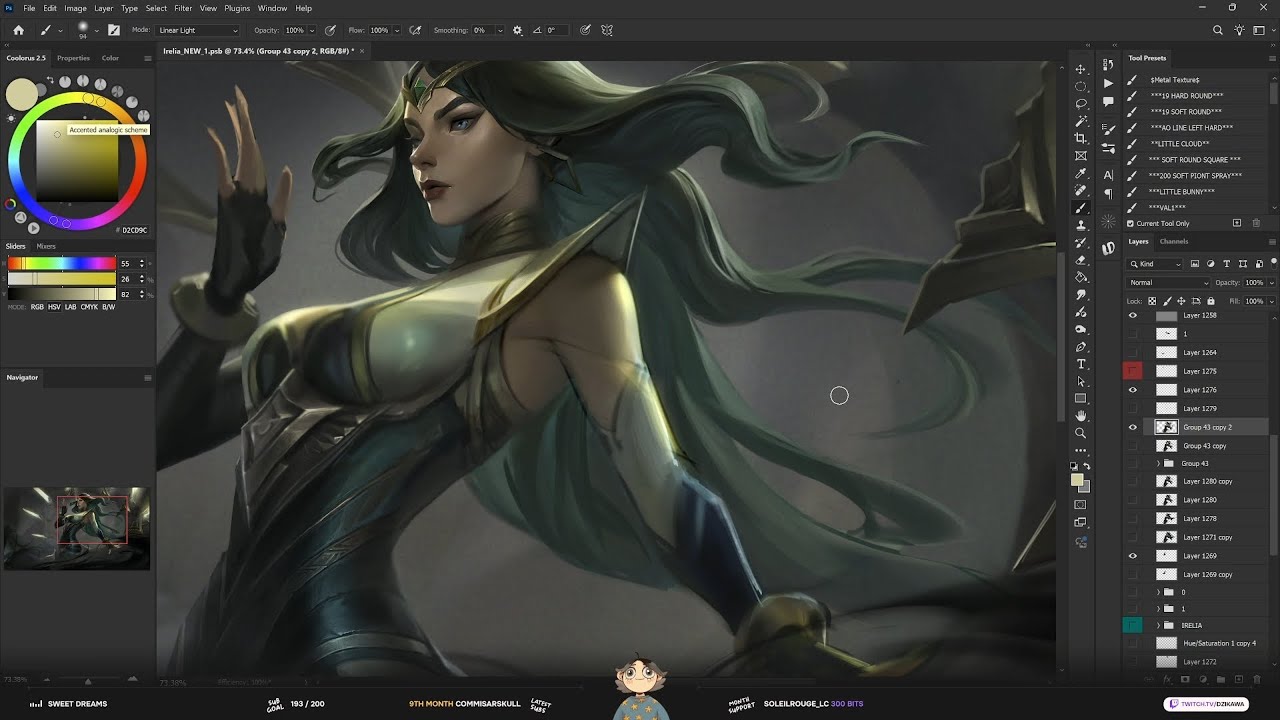Select the Pen tool
1280x720 pixels.
pyautogui.click(x=1080, y=347)
